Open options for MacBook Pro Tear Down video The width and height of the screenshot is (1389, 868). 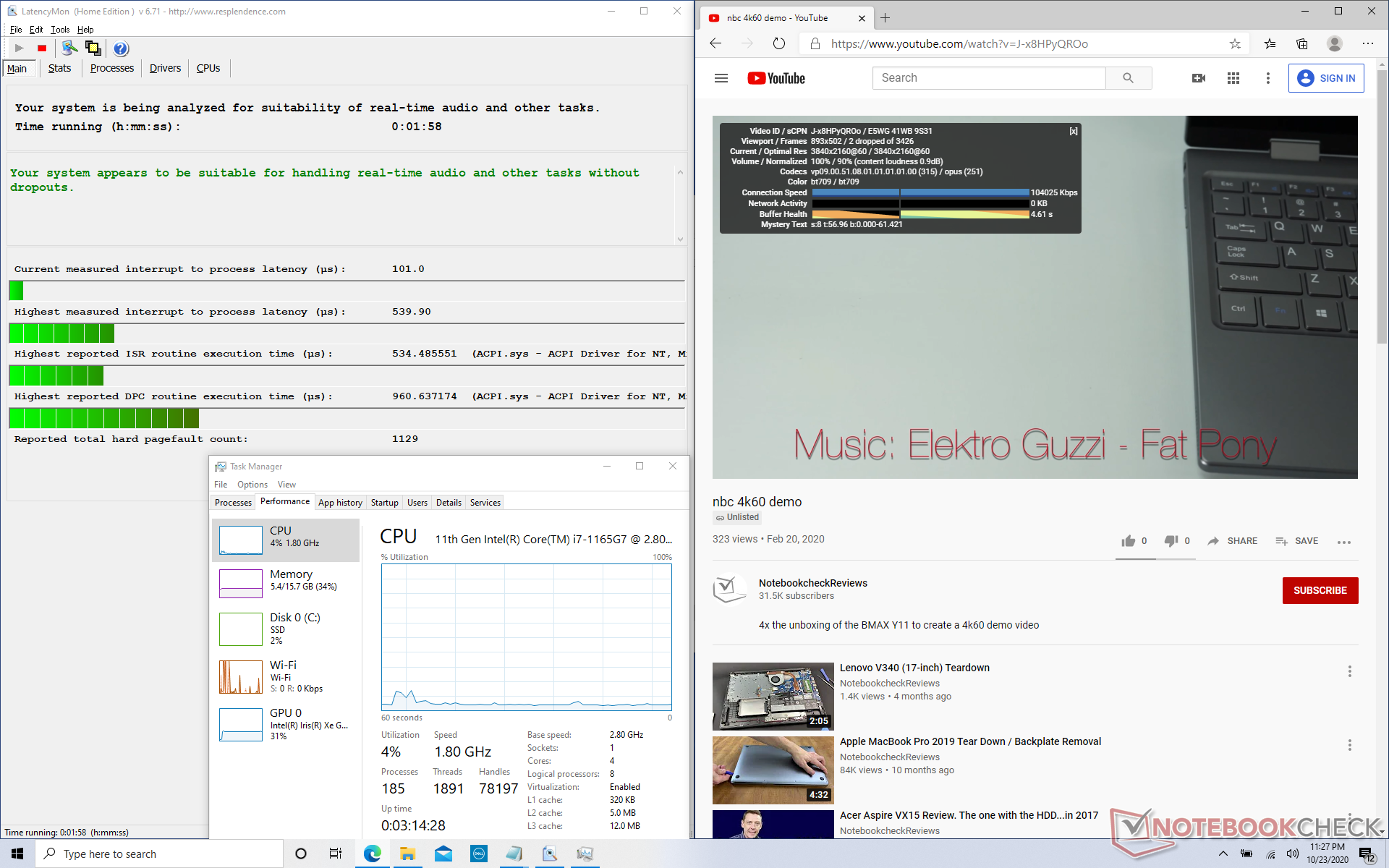[1349, 745]
